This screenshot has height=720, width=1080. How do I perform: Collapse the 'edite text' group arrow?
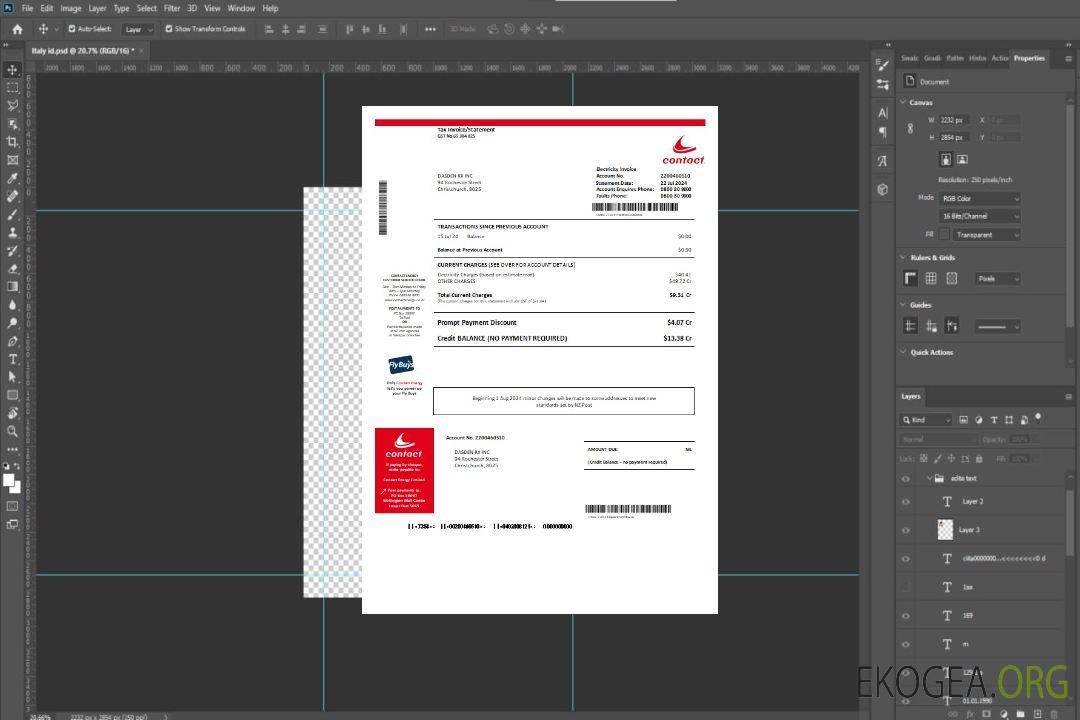(x=928, y=478)
